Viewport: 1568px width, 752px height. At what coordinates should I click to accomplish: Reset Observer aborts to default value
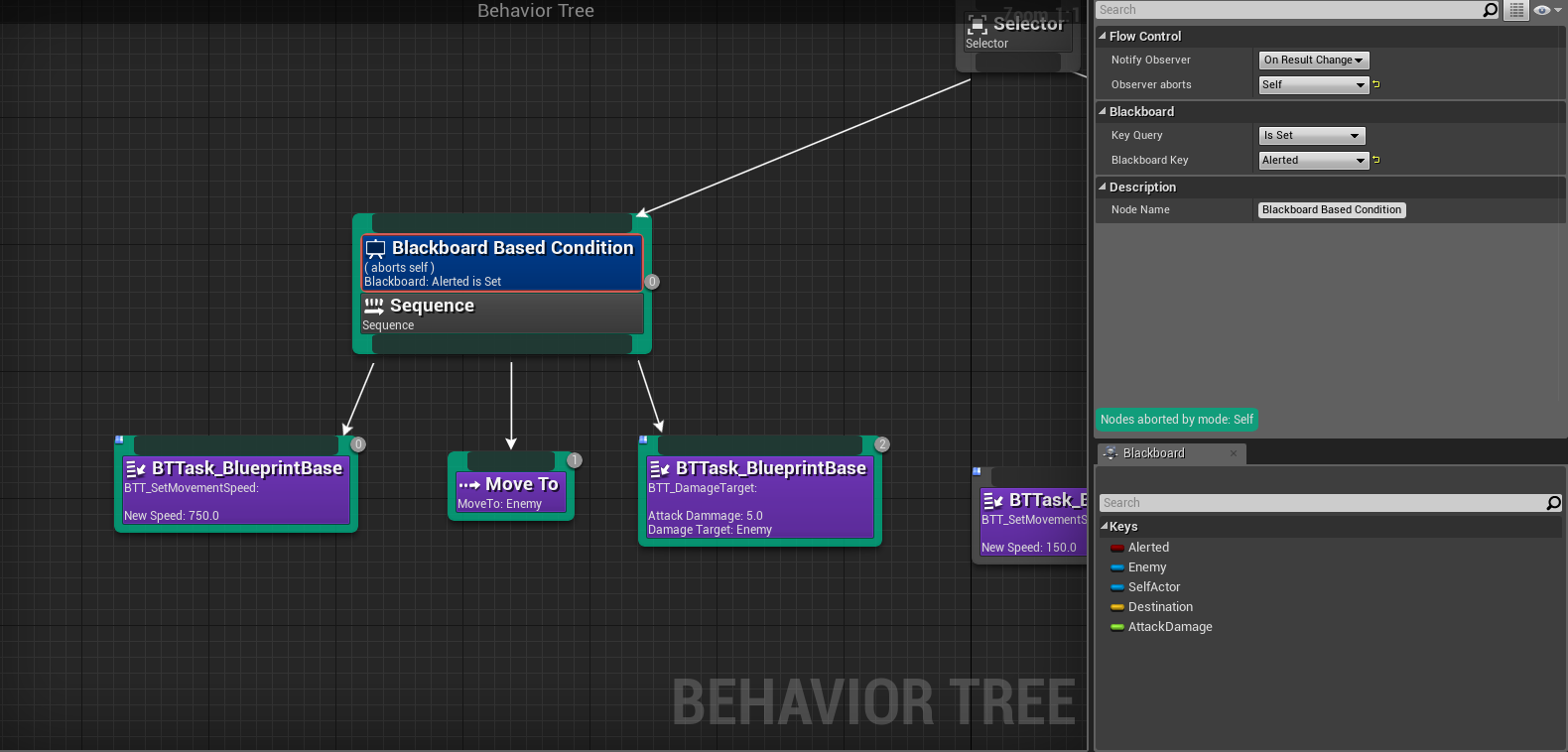coord(1376,84)
